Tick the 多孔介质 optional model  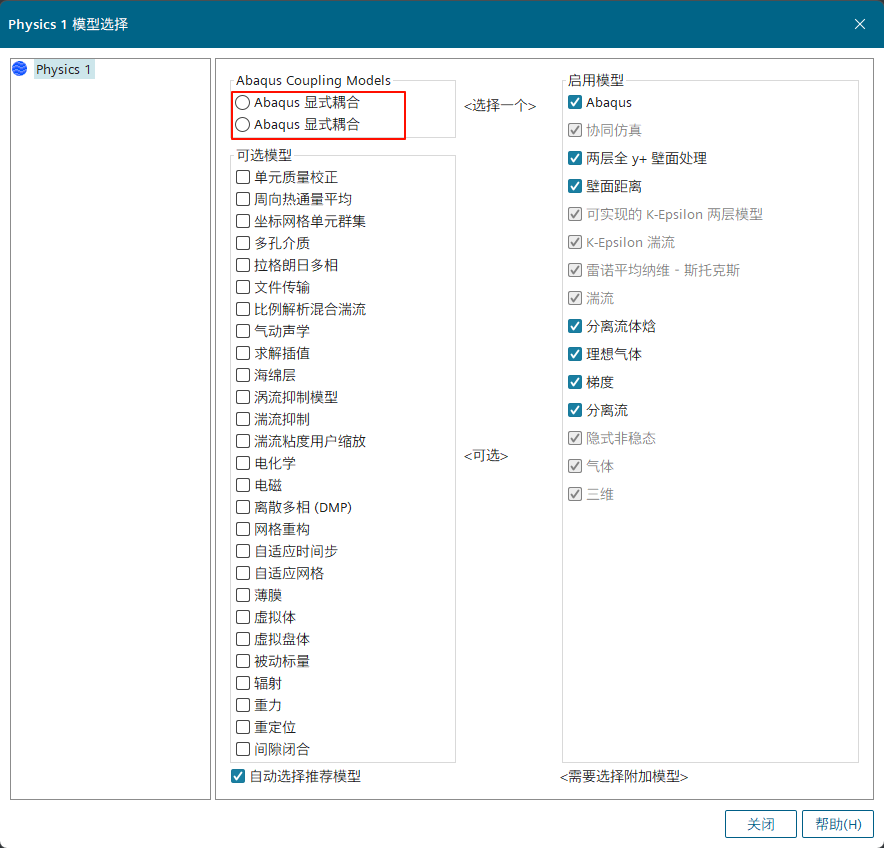pos(243,243)
